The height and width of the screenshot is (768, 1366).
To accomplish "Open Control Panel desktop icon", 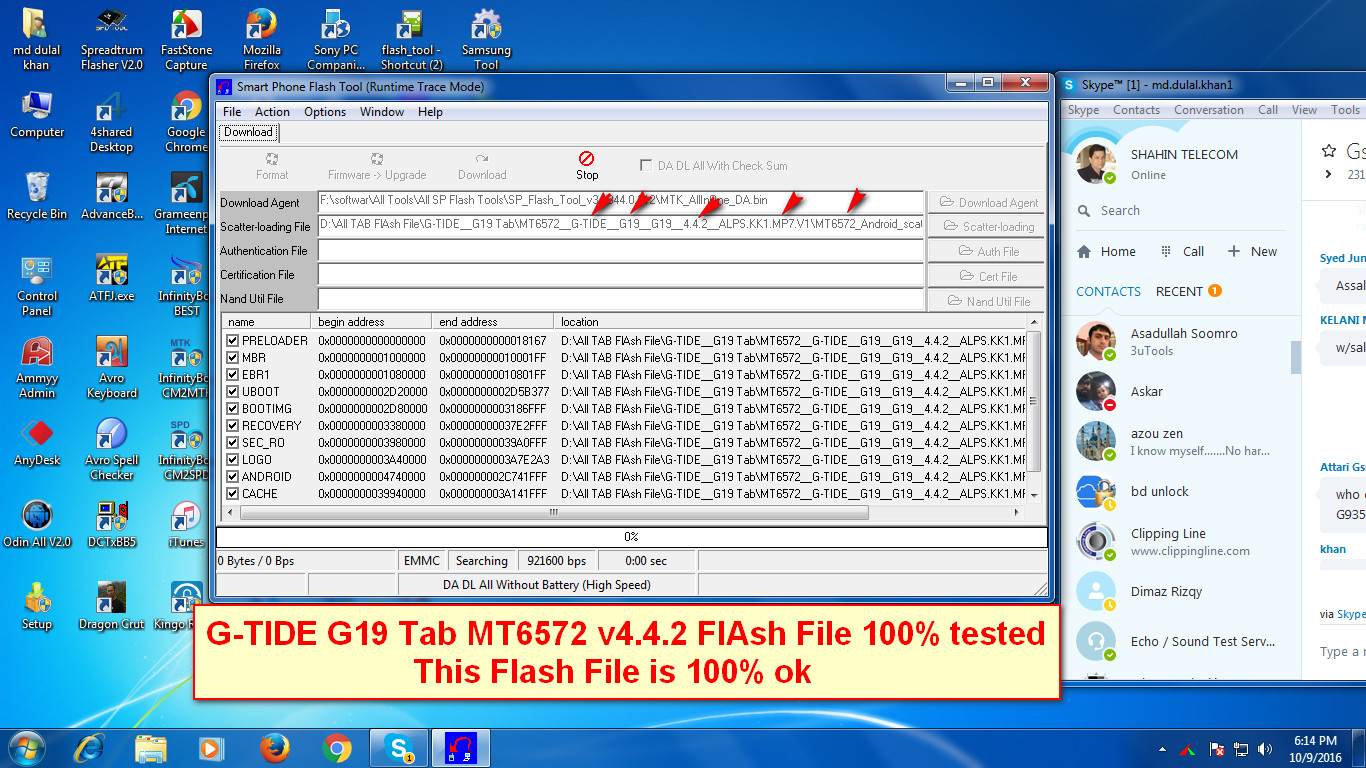I will click(37, 285).
